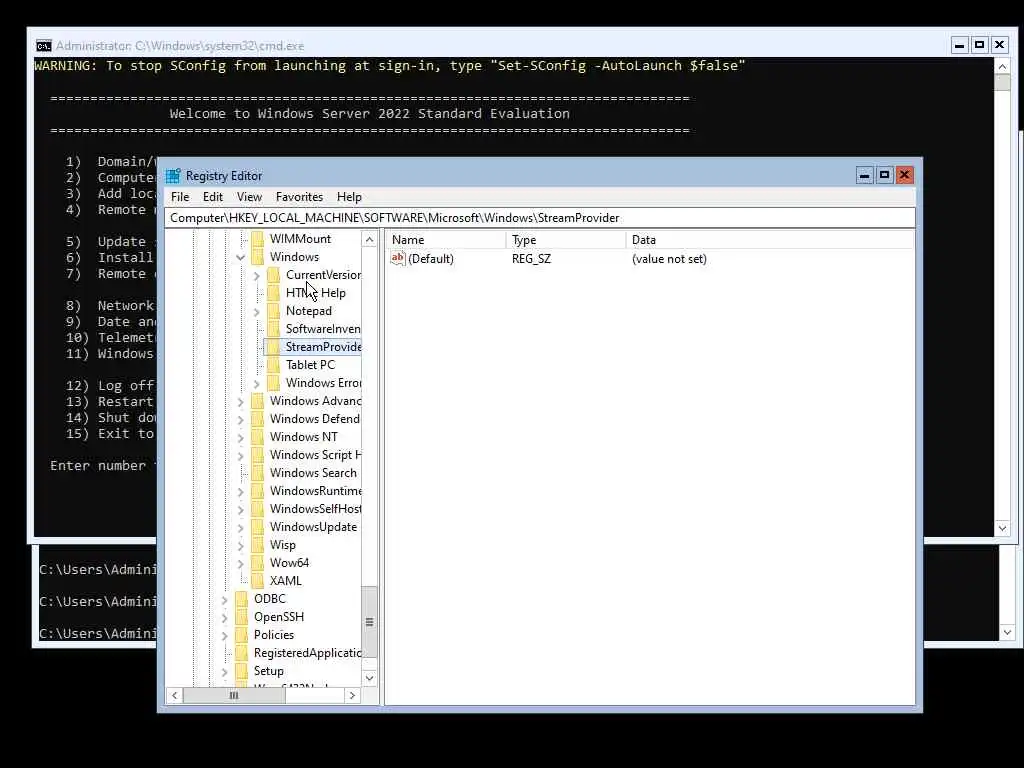Select the WindowsRuntime folder icon
This screenshot has width=1024, height=768.
pyautogui.click(x=258, y=490)
